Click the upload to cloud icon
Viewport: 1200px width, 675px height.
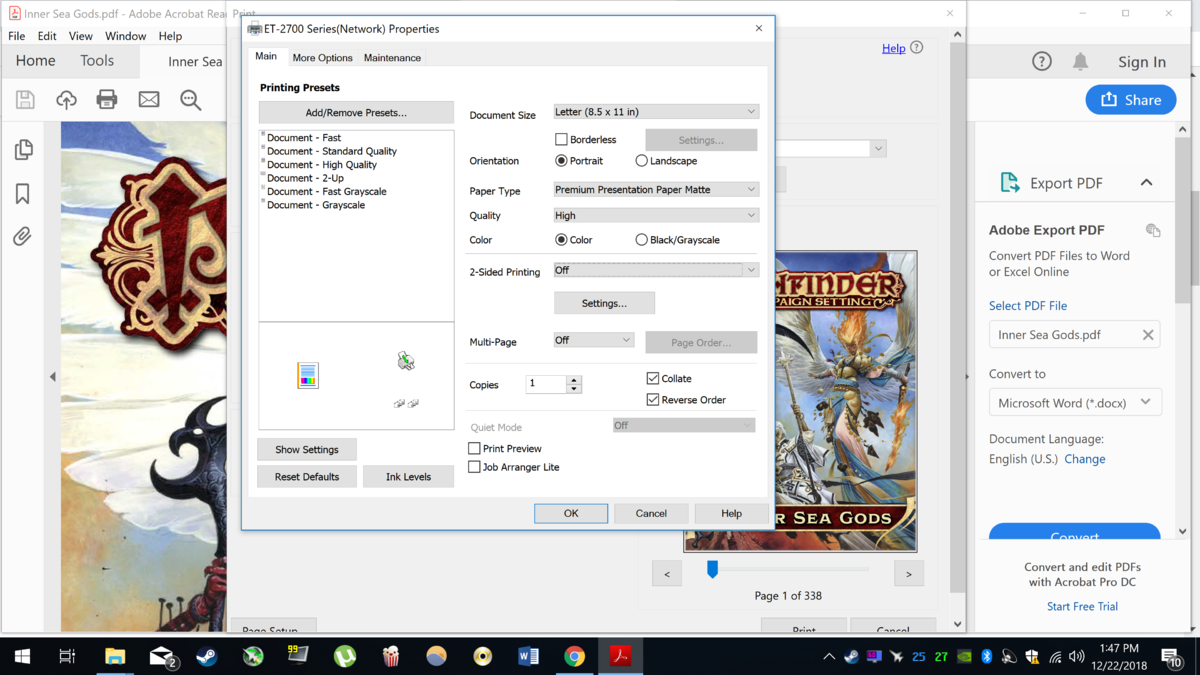(66, 99)
